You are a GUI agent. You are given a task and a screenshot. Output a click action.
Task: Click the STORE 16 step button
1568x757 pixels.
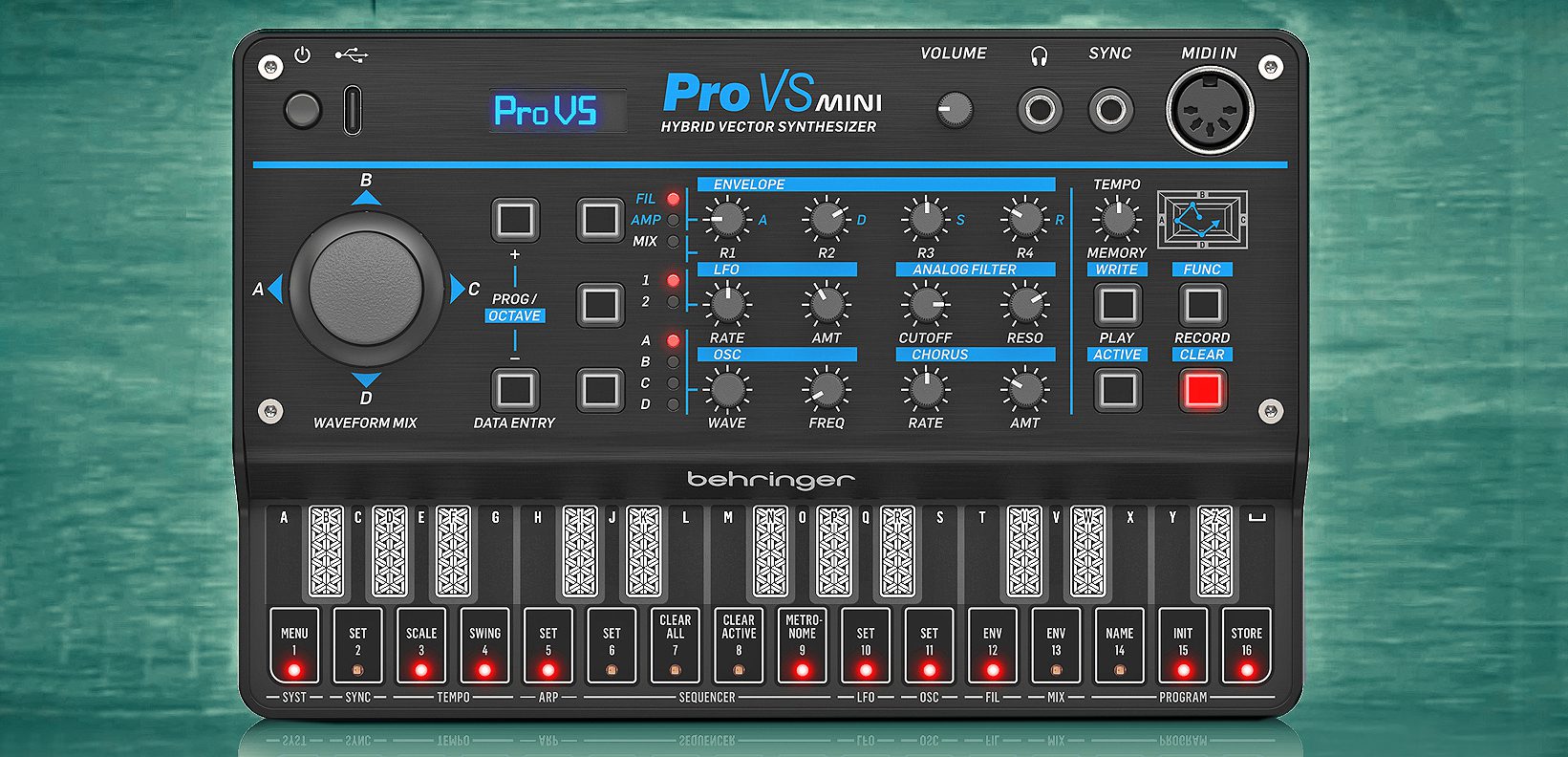pos(1247,645)
